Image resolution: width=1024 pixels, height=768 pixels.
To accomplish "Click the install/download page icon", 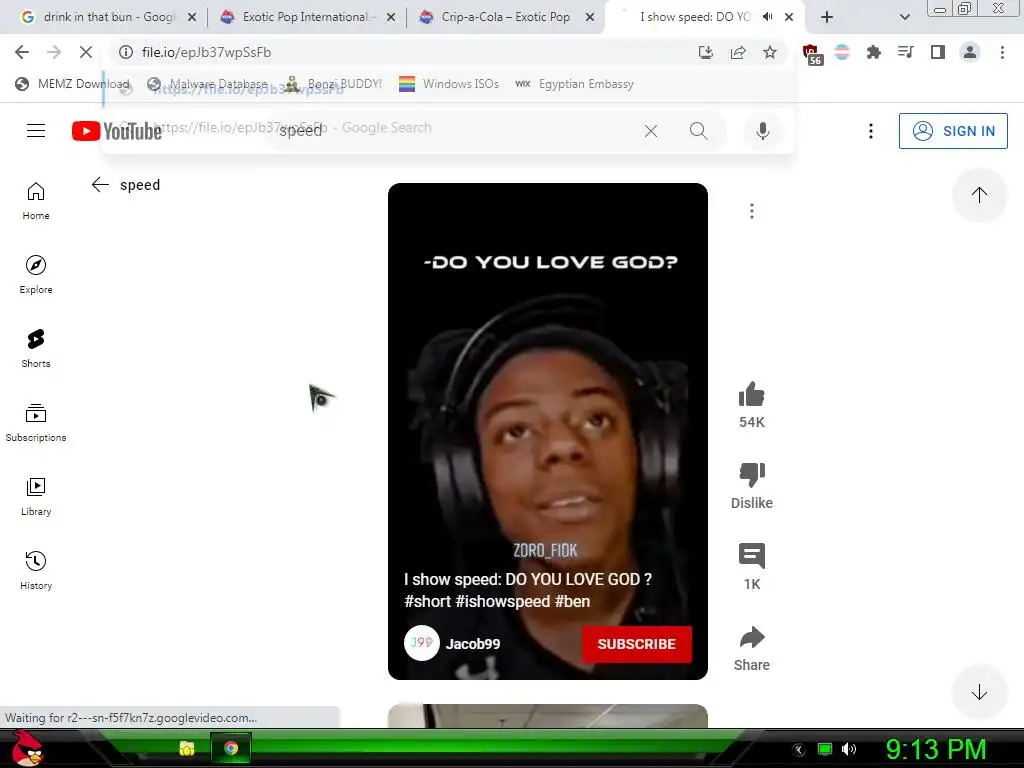I will [x=706, y=52].
